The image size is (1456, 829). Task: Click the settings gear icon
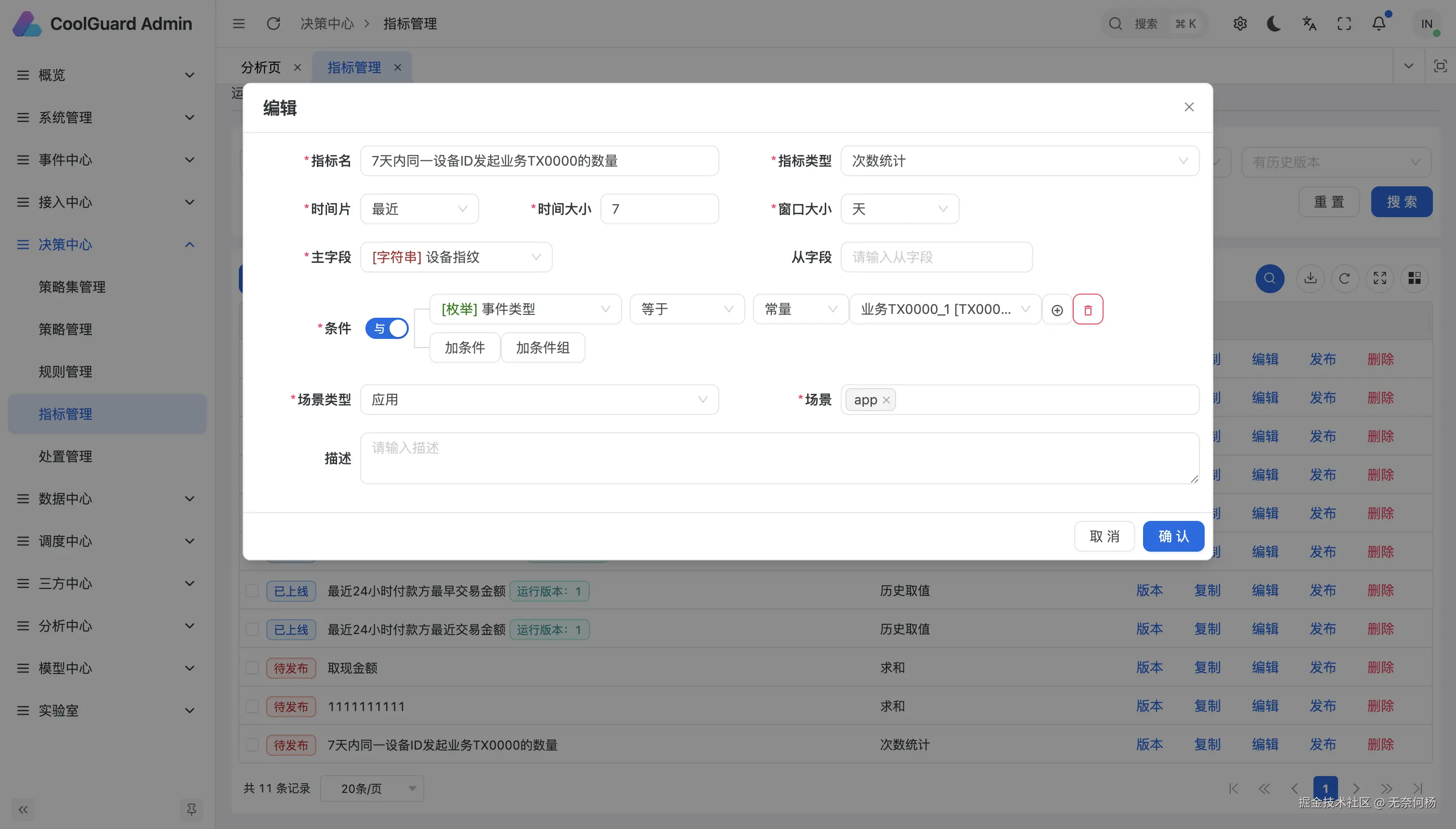pyautogui.click(x=1240, y=24)
